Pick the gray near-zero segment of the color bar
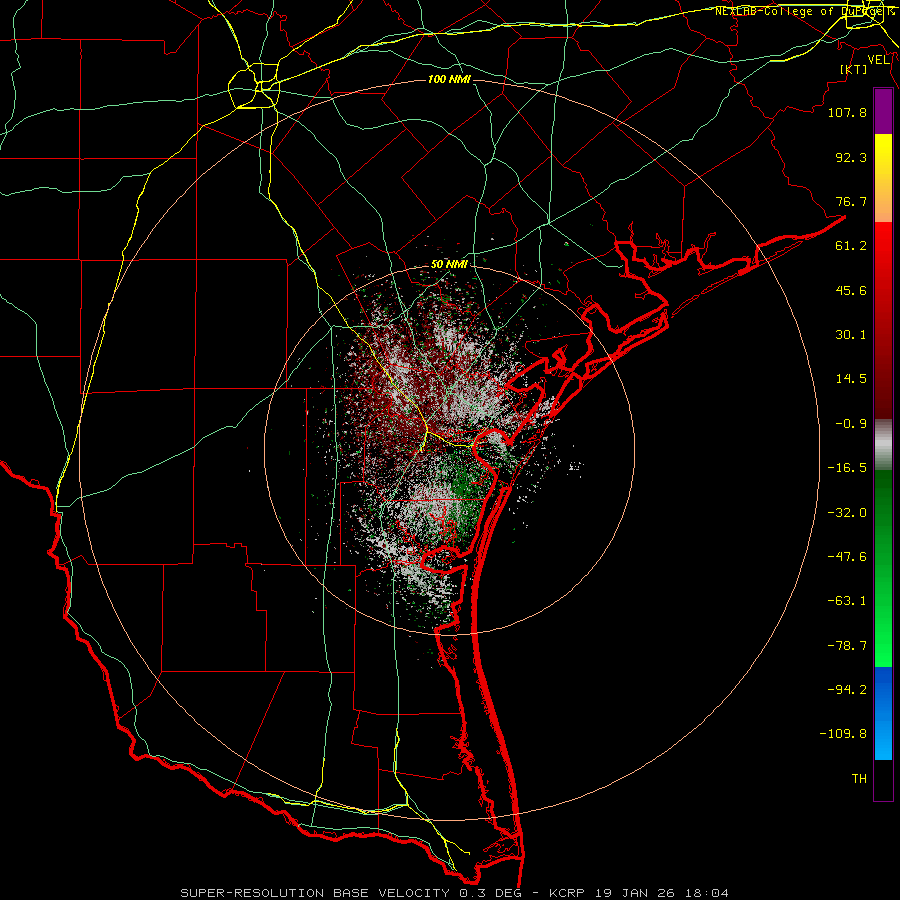 883,445
